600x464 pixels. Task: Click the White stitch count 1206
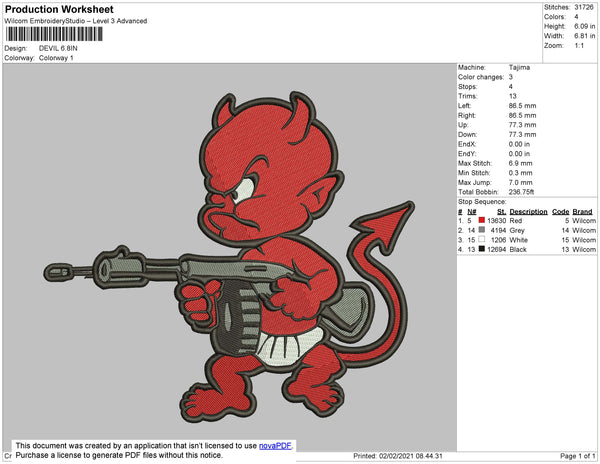(x=498, y=240)
